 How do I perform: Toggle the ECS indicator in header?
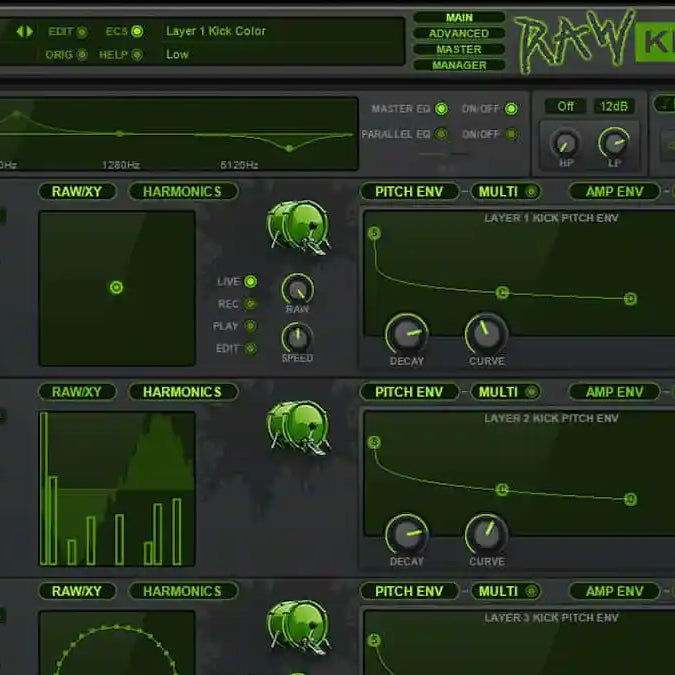pos(137,31)
